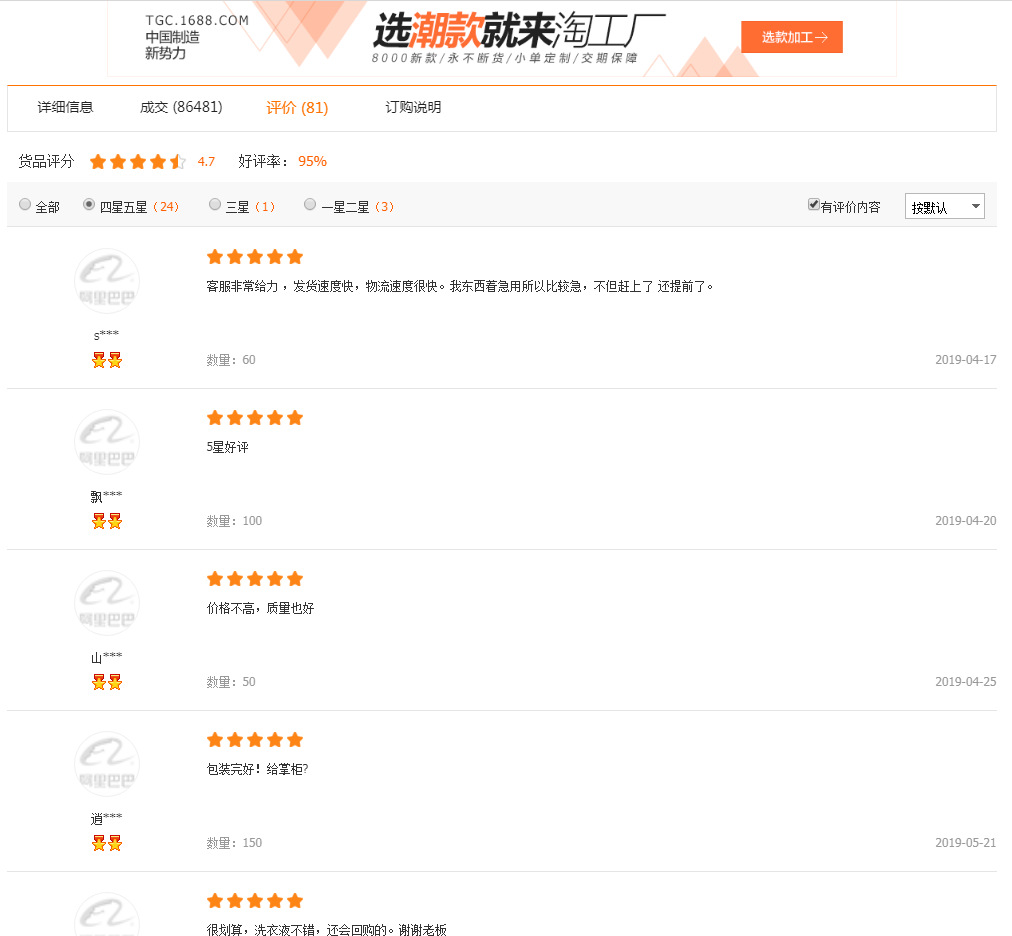Click the date 2019-04-17
This screenshot has width=1012, height=936.
pos(966,360)
